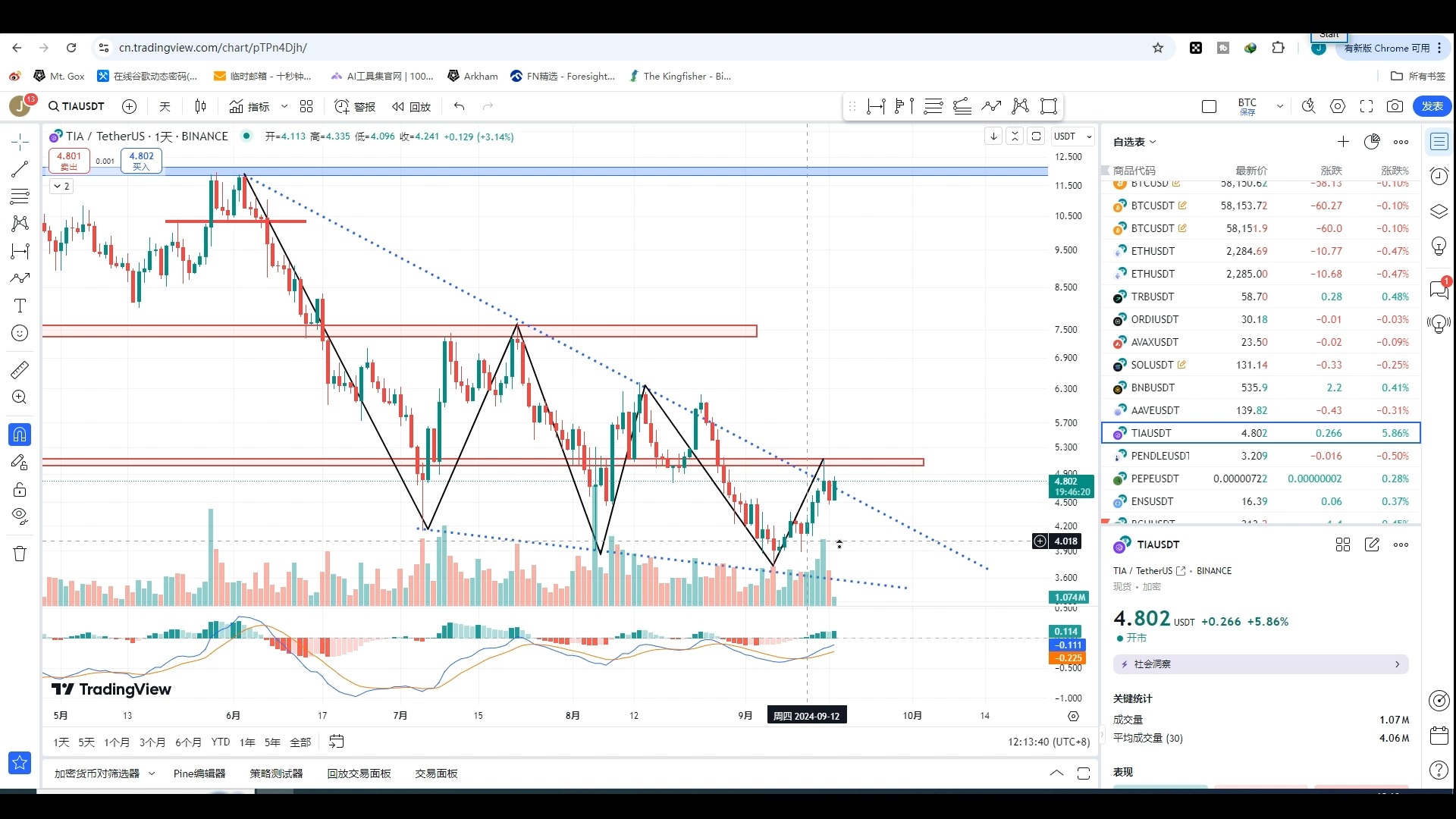The image size is (1456, 819).
Task: Open the Pine编辑器 tab
Action: coord(199,773)
